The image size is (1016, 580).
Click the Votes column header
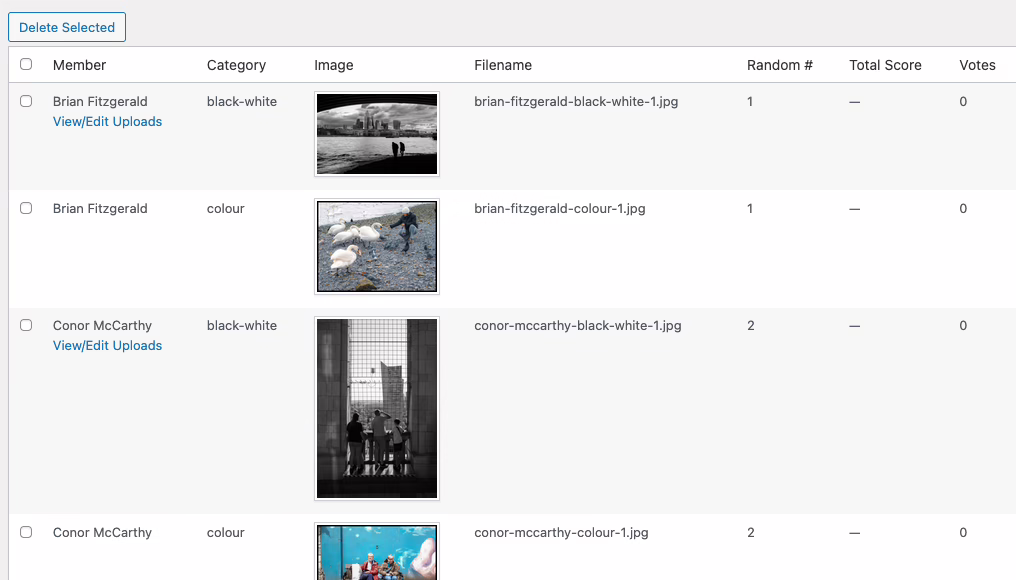(977, 65)
